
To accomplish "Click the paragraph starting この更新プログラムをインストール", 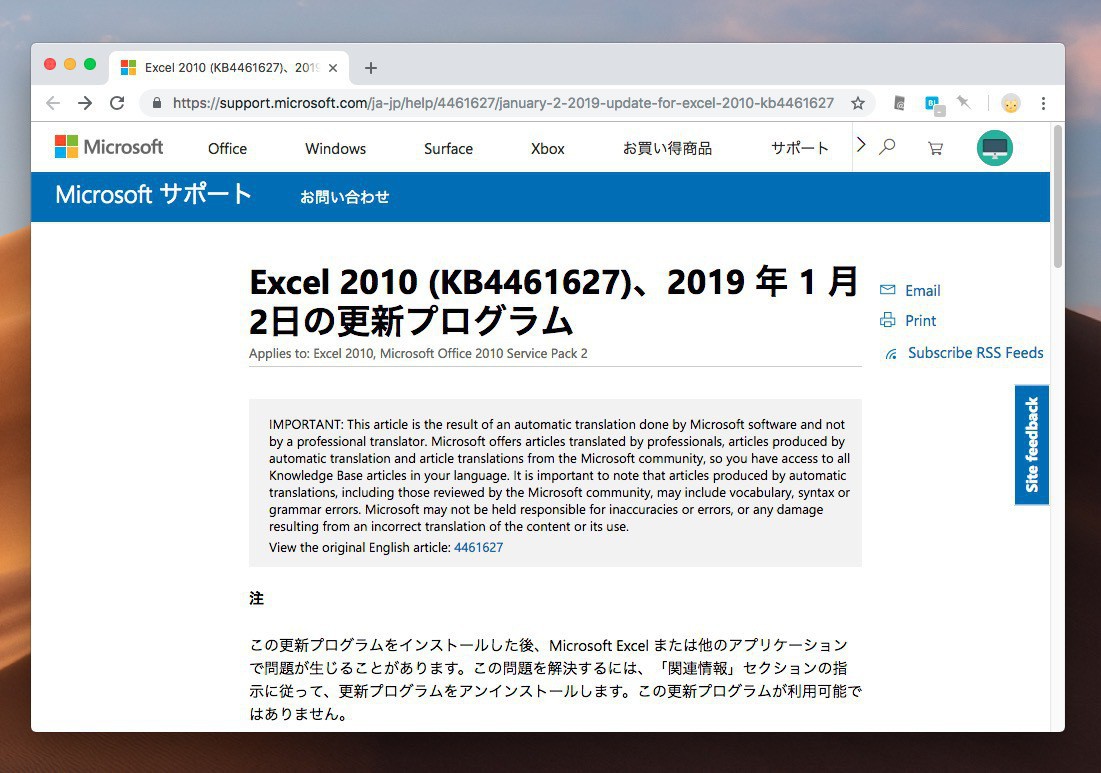I will pyautogui.click(x=555, y=680).
